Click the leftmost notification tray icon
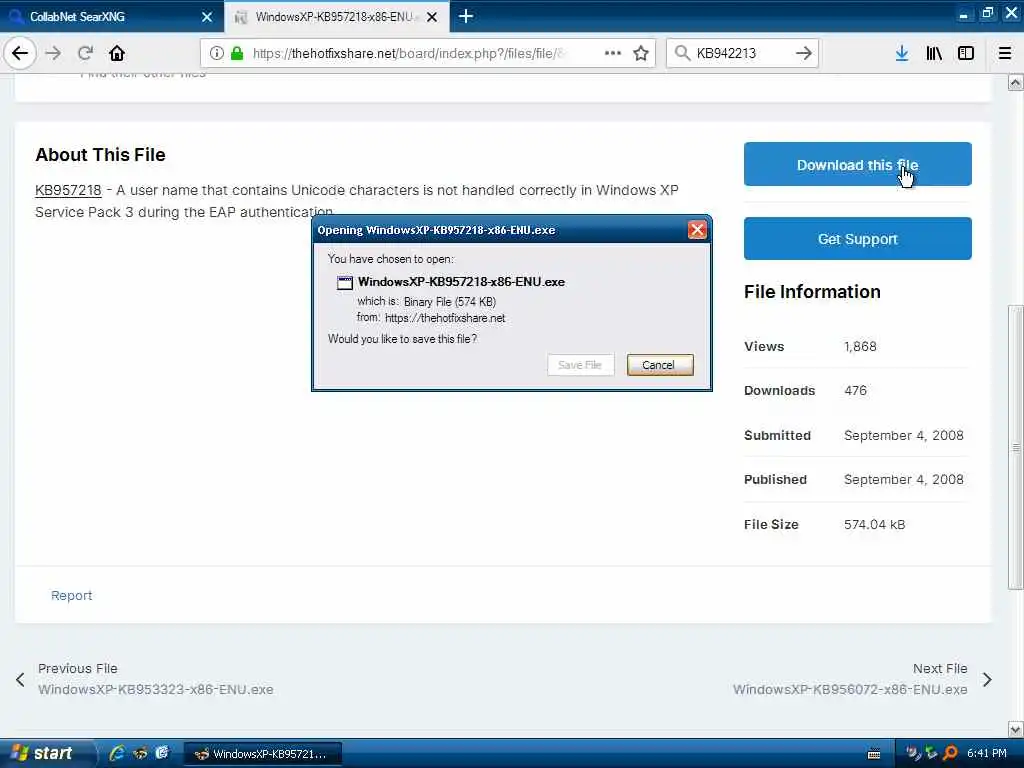This screenshot has height=768, width=1024. 913,753
